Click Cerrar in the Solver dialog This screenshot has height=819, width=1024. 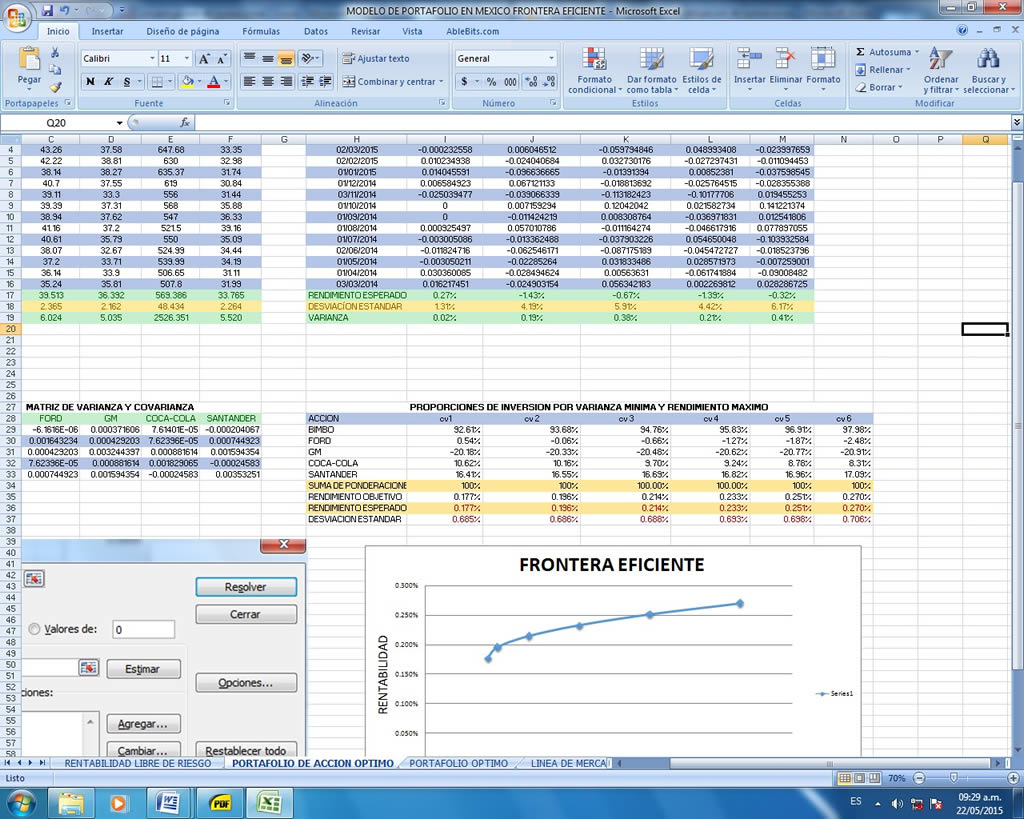click(246, 615)
